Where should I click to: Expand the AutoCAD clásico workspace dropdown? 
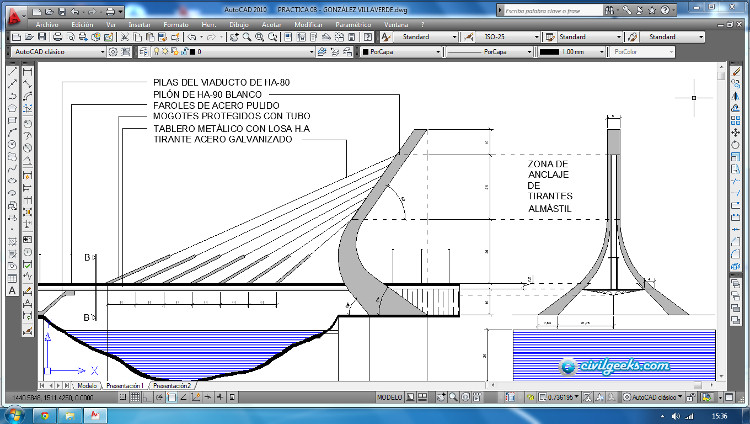55,51
